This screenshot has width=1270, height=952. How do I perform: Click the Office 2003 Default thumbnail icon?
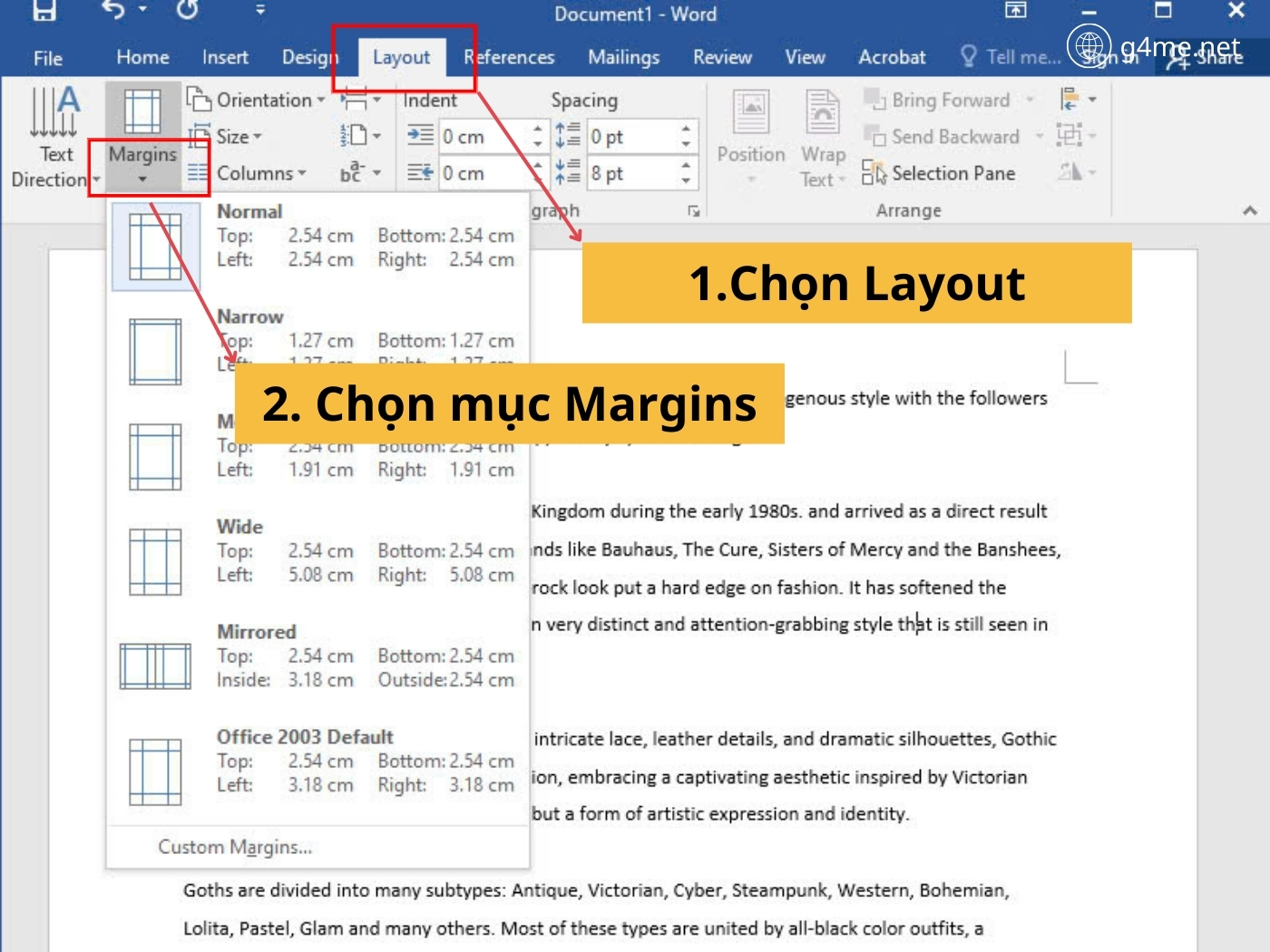[x=155, y=772]
